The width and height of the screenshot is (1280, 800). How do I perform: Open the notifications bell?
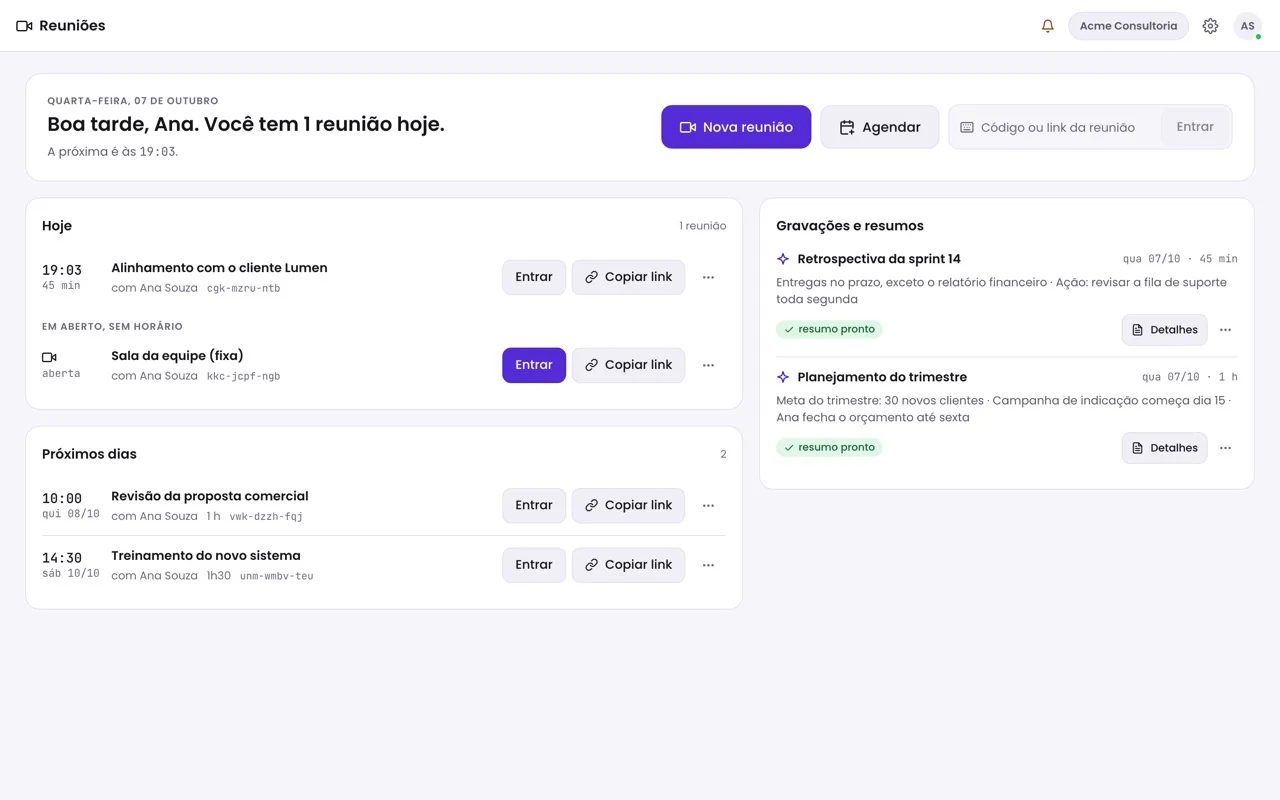[1048, 26]
